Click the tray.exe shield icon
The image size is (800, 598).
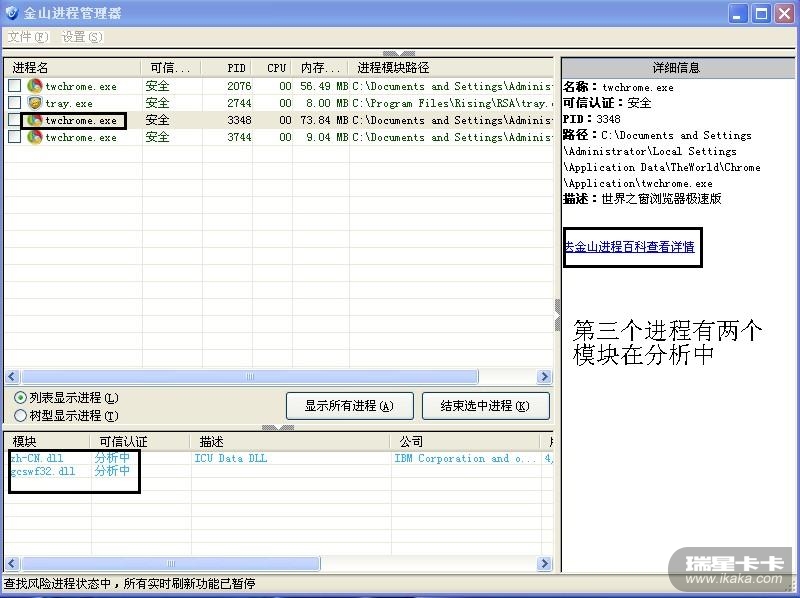pos(34,103)
